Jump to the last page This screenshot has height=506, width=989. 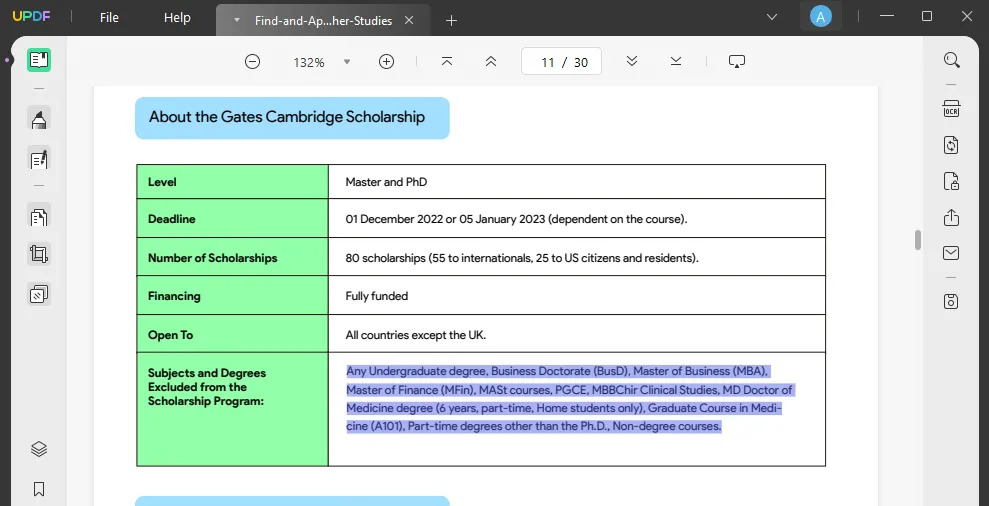tap(676, 62)
